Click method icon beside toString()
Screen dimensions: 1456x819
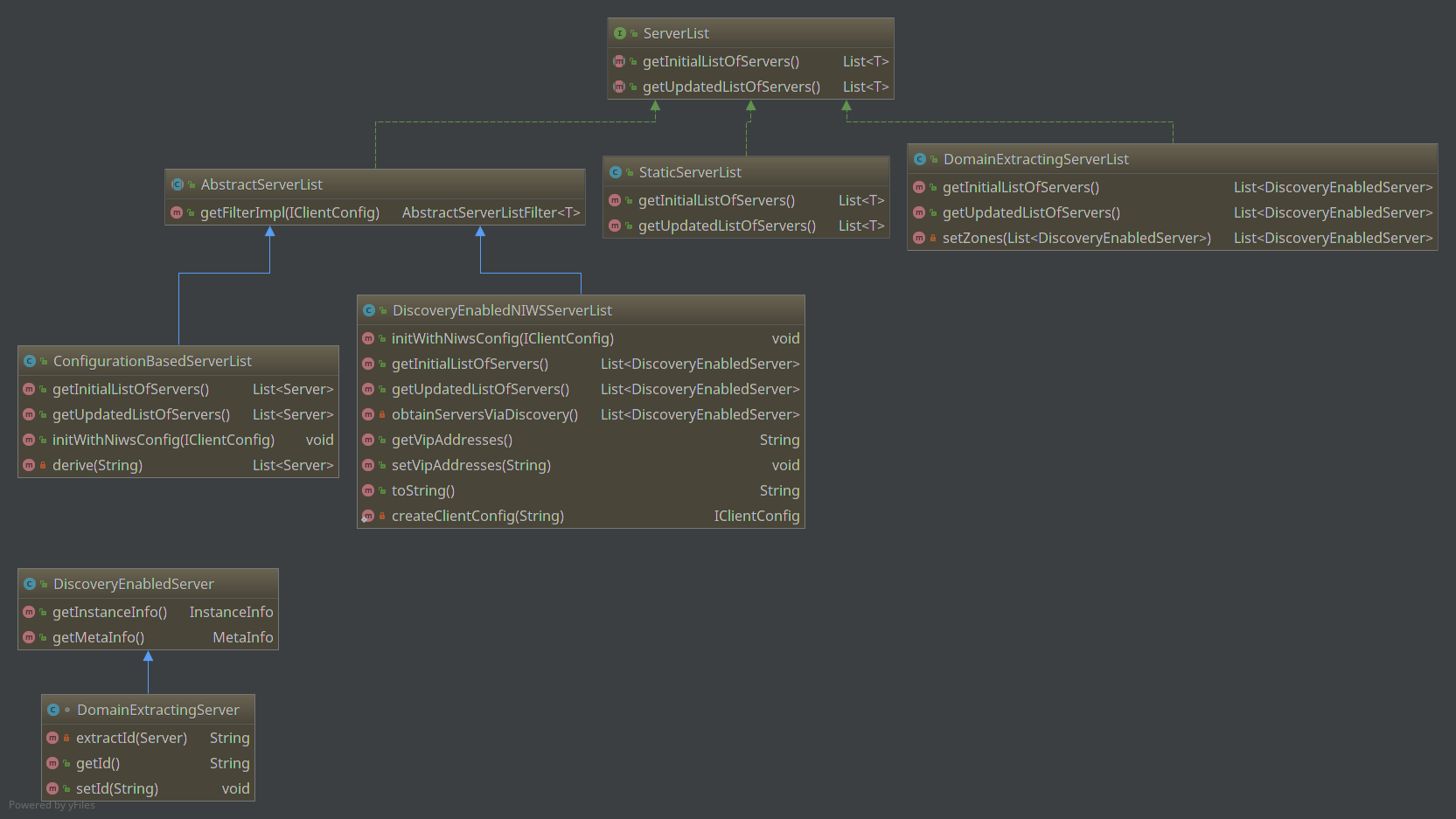coord(368,490)
